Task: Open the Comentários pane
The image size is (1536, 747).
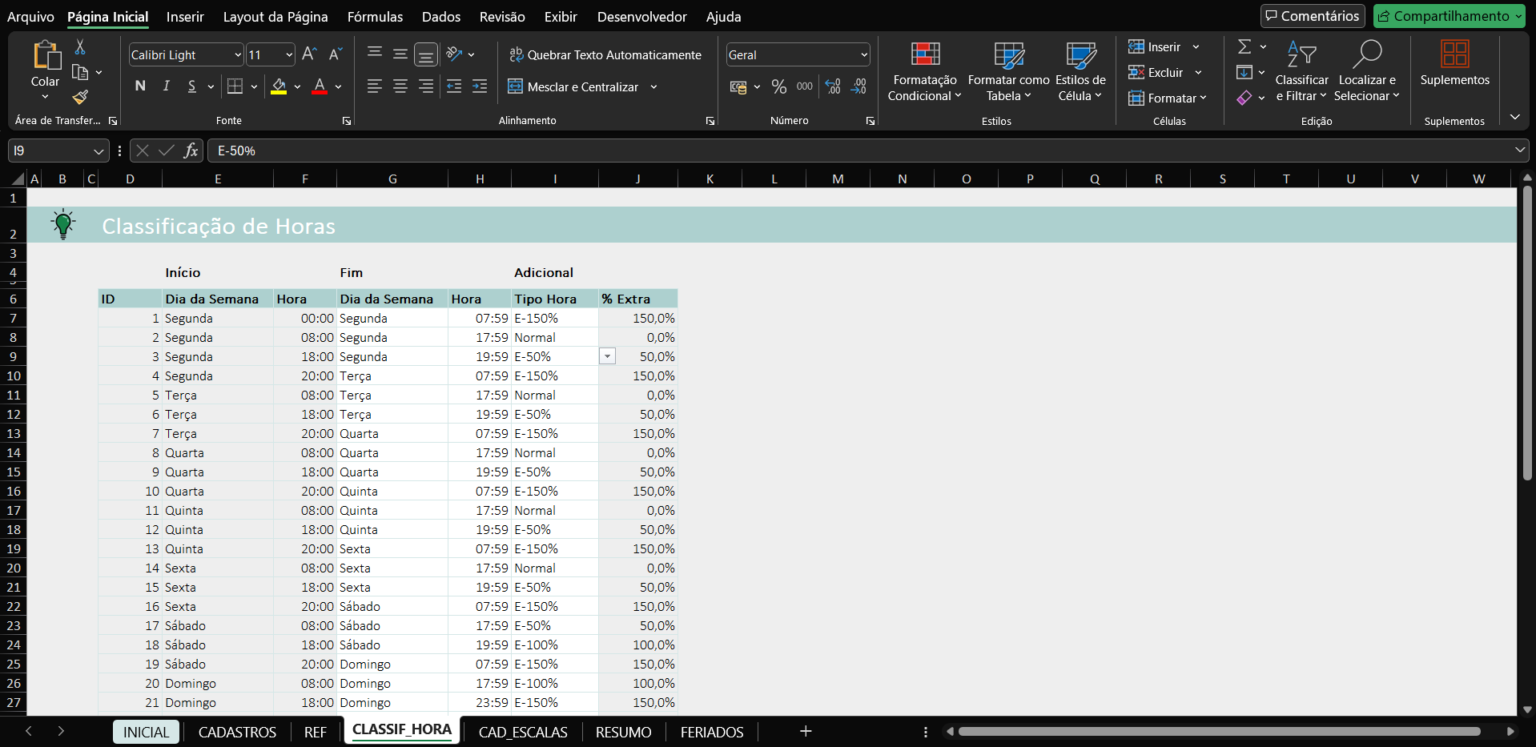Action: tap(1312, 16)
